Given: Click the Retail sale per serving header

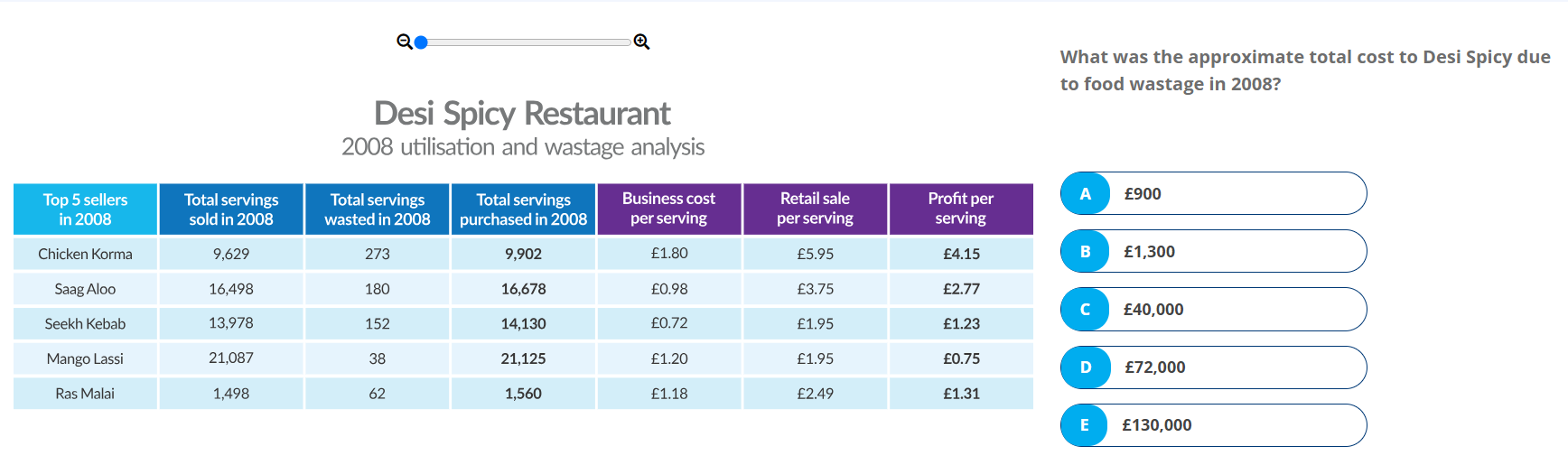Looking at the screenshot, I should pos(815,209).
